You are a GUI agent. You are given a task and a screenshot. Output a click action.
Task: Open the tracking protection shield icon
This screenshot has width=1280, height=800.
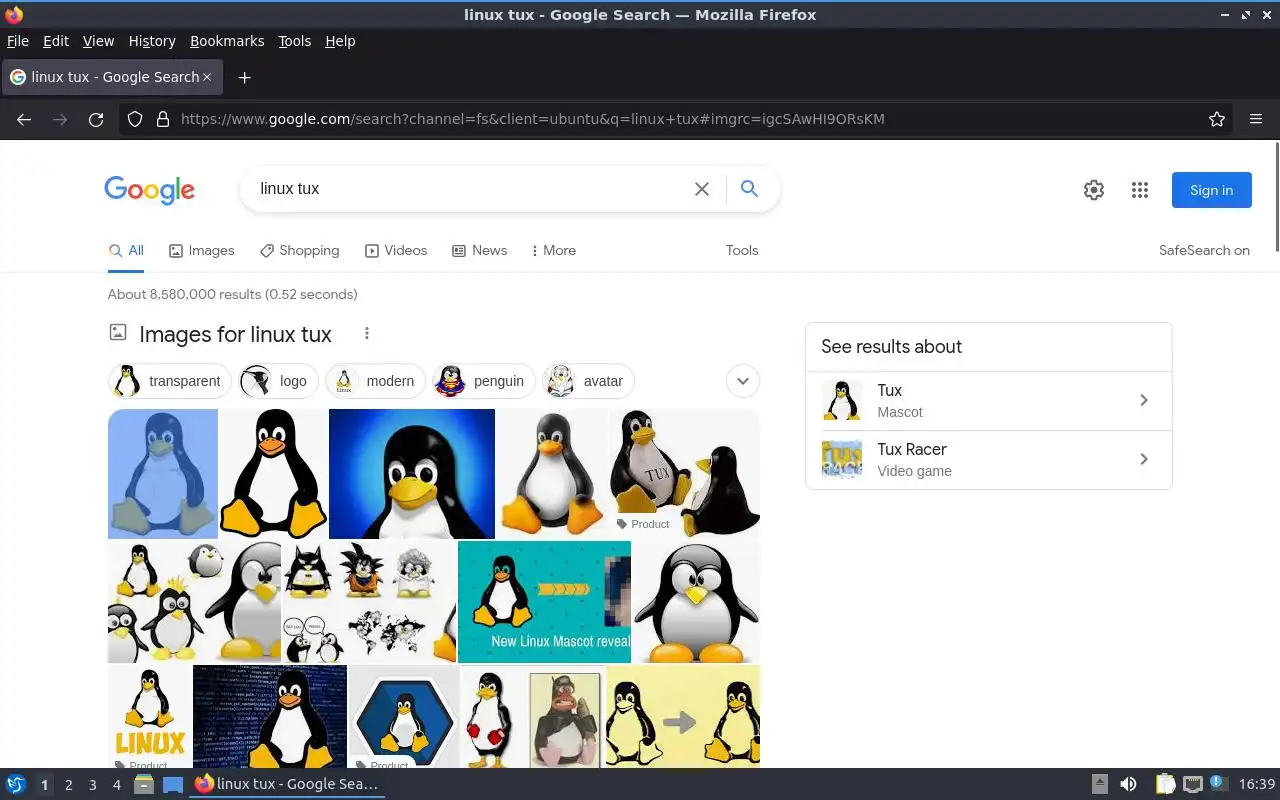(x=135, y=119)
